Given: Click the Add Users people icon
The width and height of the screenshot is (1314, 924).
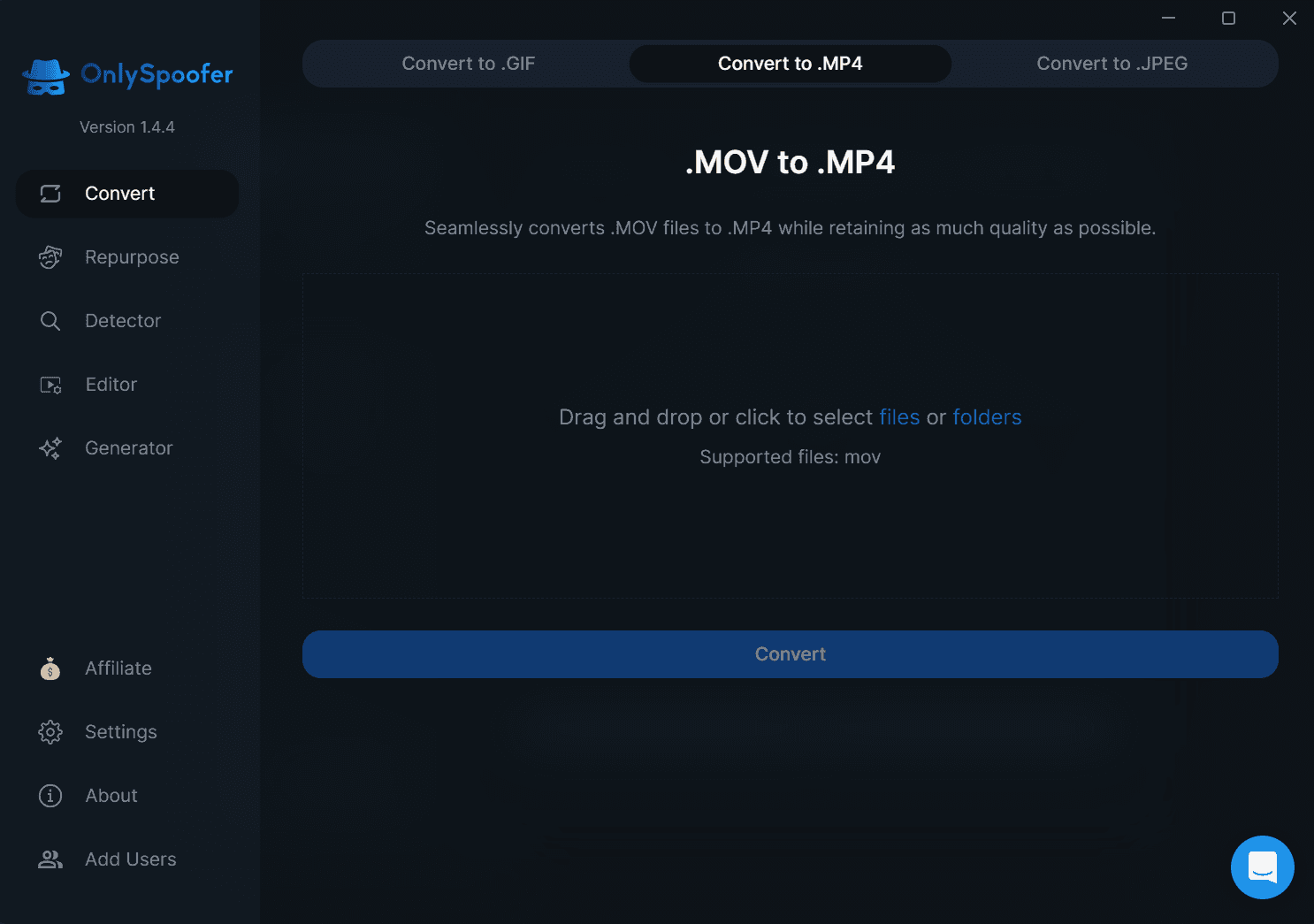Looking at the screenshot, I should [50, 859].
